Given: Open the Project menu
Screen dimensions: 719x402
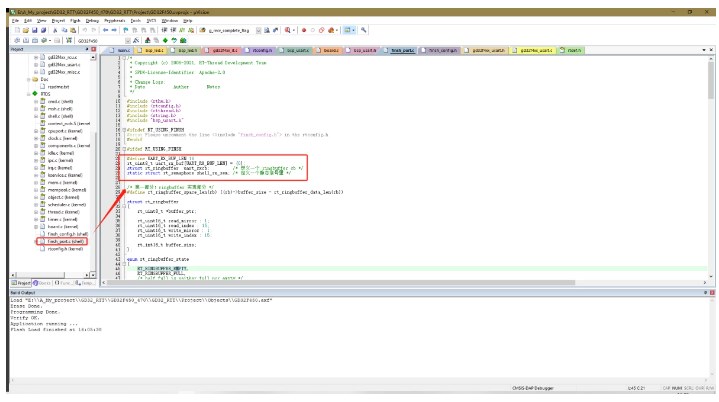Looking at the screenshot, I should click(x=58, y=21).
